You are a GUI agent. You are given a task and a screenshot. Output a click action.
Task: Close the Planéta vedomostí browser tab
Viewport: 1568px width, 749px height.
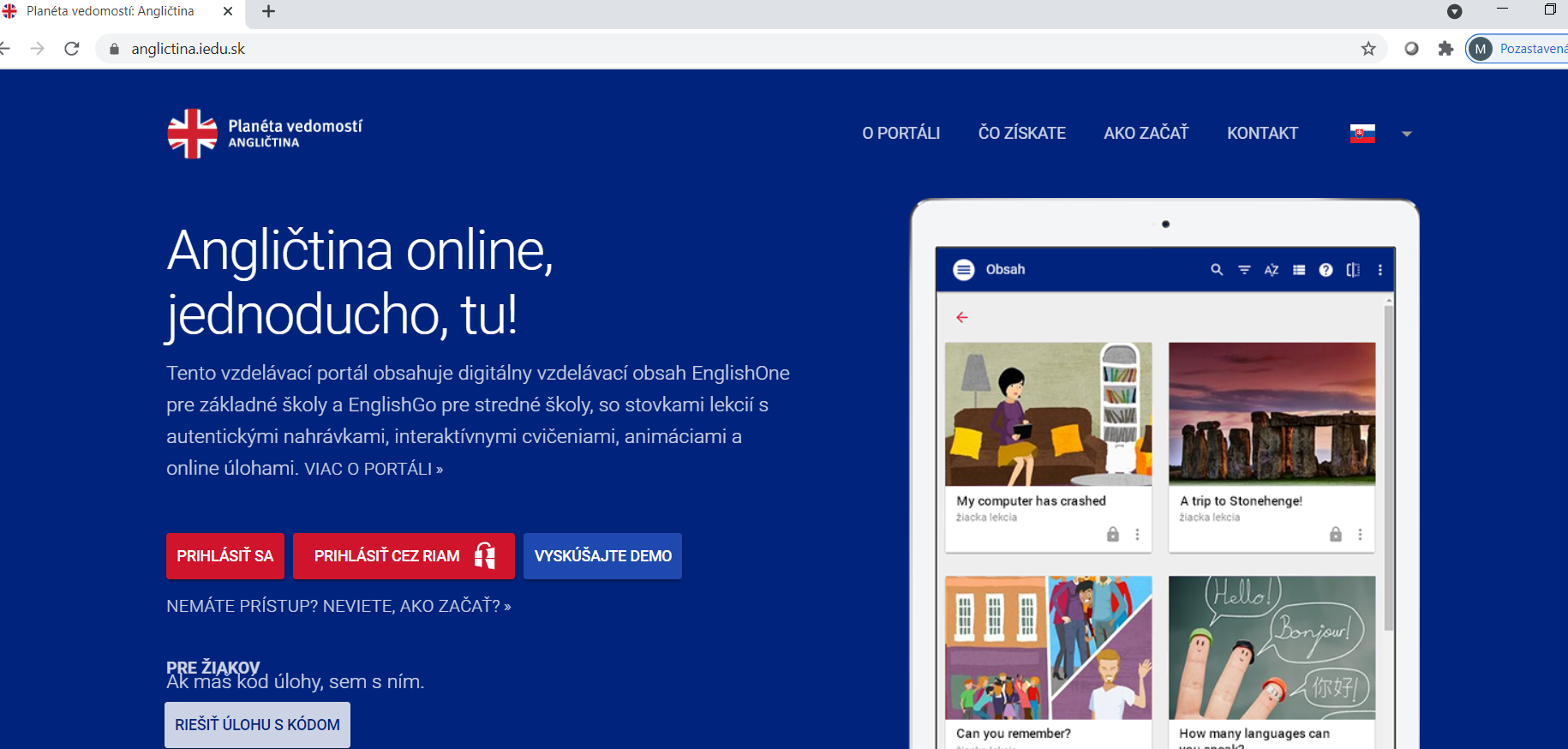point(228,11)
